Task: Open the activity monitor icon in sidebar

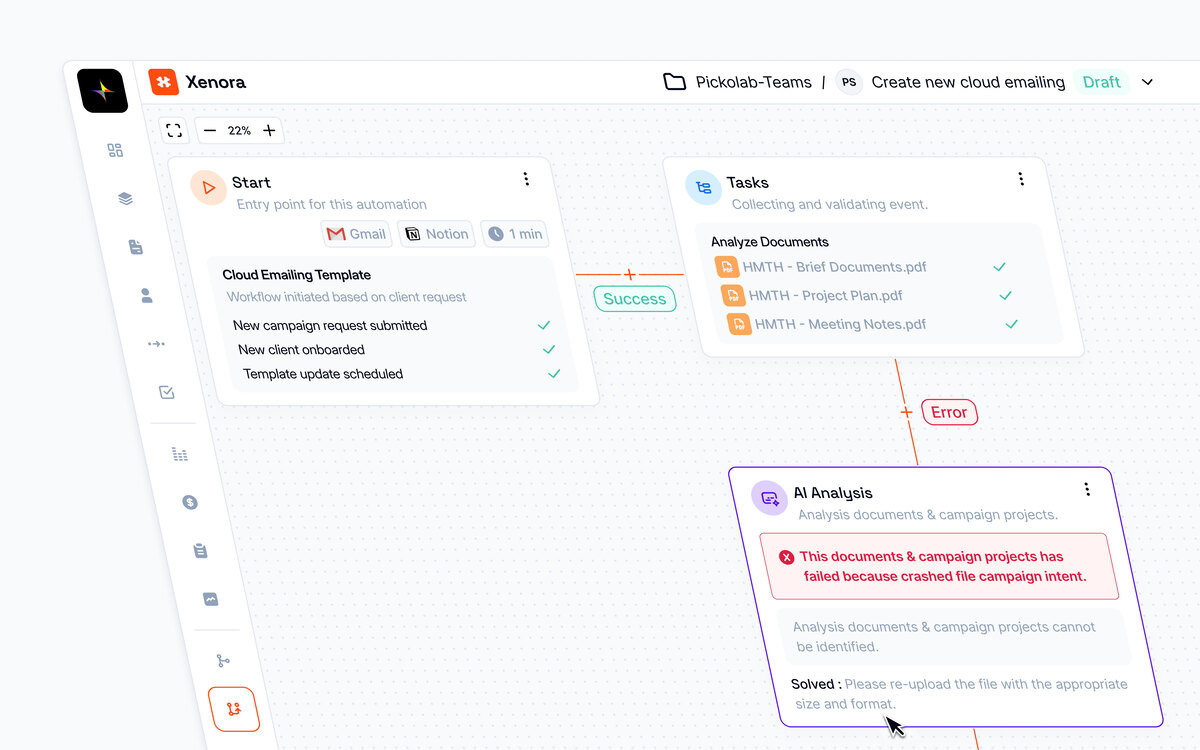Action: click(x=210, y=599)
